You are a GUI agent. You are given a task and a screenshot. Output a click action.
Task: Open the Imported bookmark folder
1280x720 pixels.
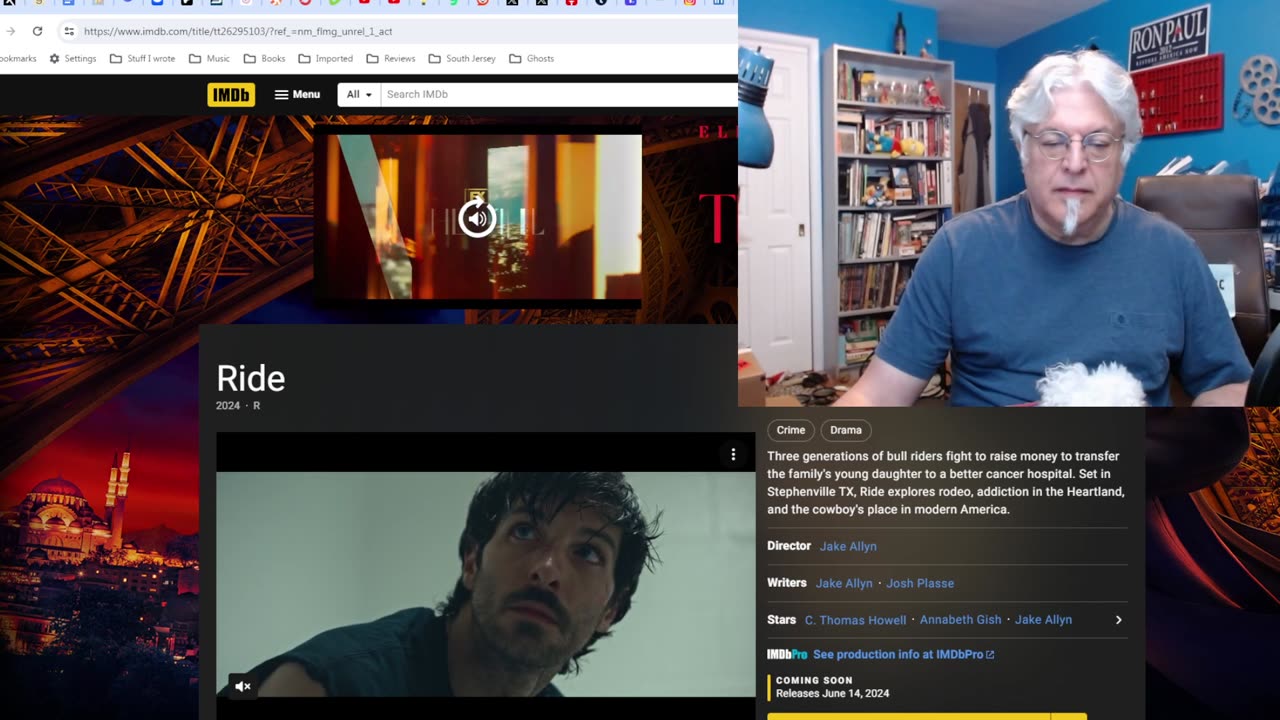(x=325, y=58)
